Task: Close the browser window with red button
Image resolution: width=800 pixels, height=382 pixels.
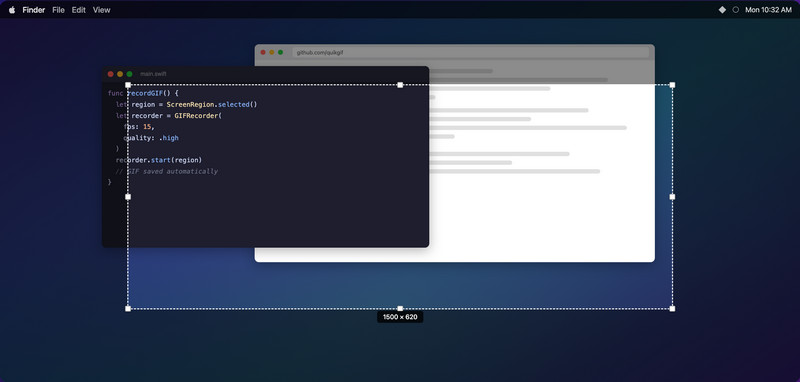Action: (x=263, y=53)
